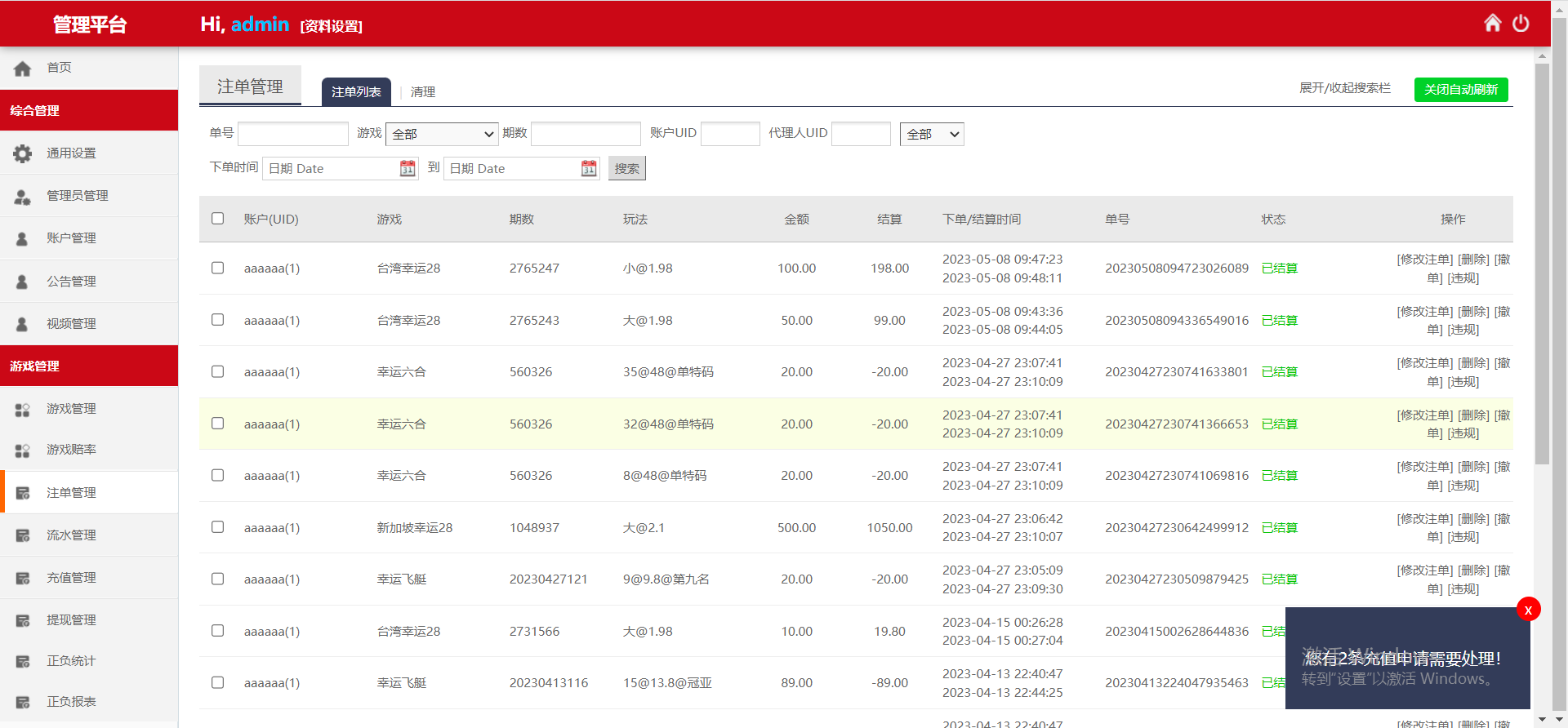
Task: Click the wallet icon for 充值管理
Action: click(x=23, y=578)
